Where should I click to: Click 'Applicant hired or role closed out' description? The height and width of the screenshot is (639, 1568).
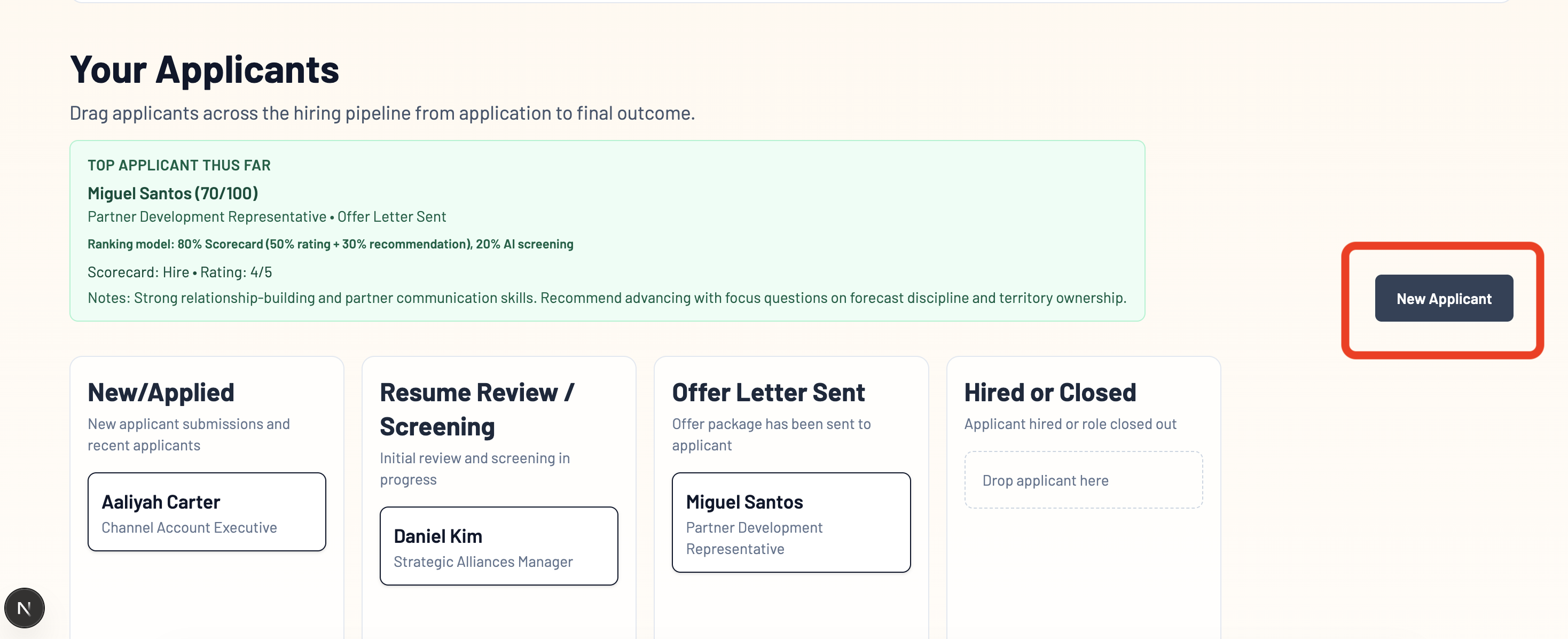point(1070,424)
